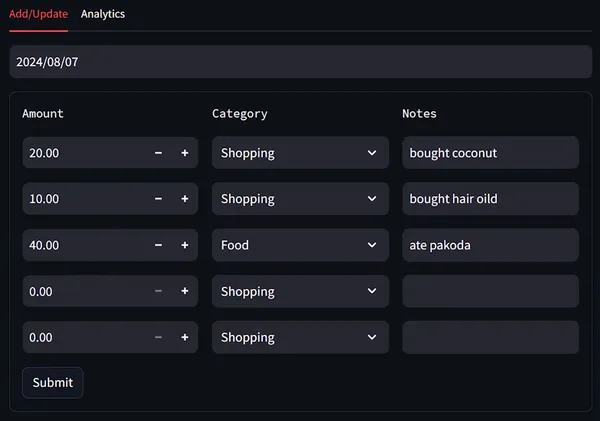Click the empty notes field in last row
The image size is (600, 421).
pos(491,337)
